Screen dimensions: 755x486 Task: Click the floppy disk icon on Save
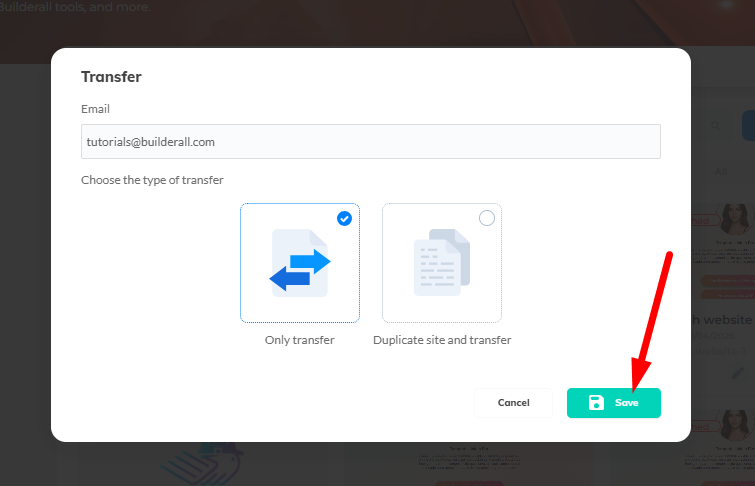596,402
